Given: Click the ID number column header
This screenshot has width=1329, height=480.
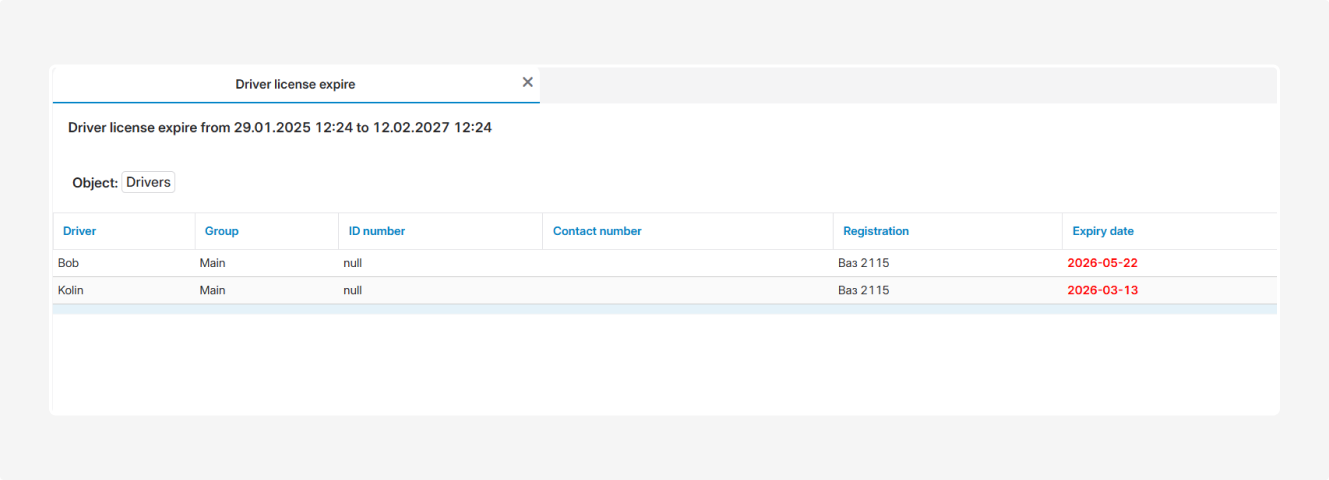Looking at the screenshot, I should tap(377, 231).
